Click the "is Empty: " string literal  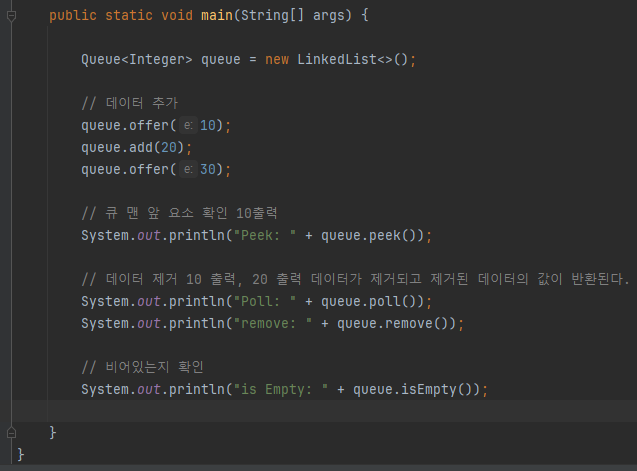point(280,389)
